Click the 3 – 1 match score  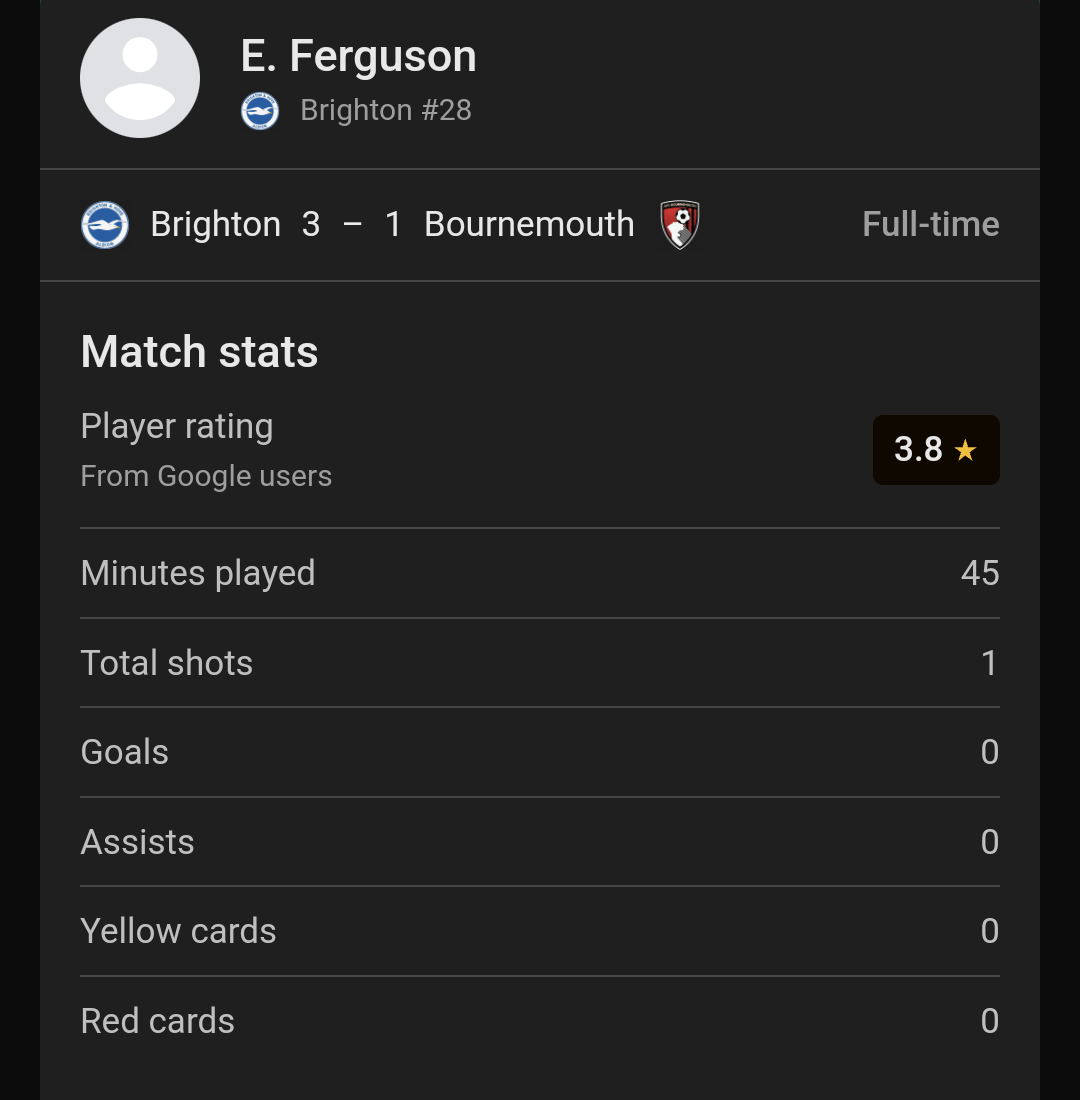tap(352, 224)
